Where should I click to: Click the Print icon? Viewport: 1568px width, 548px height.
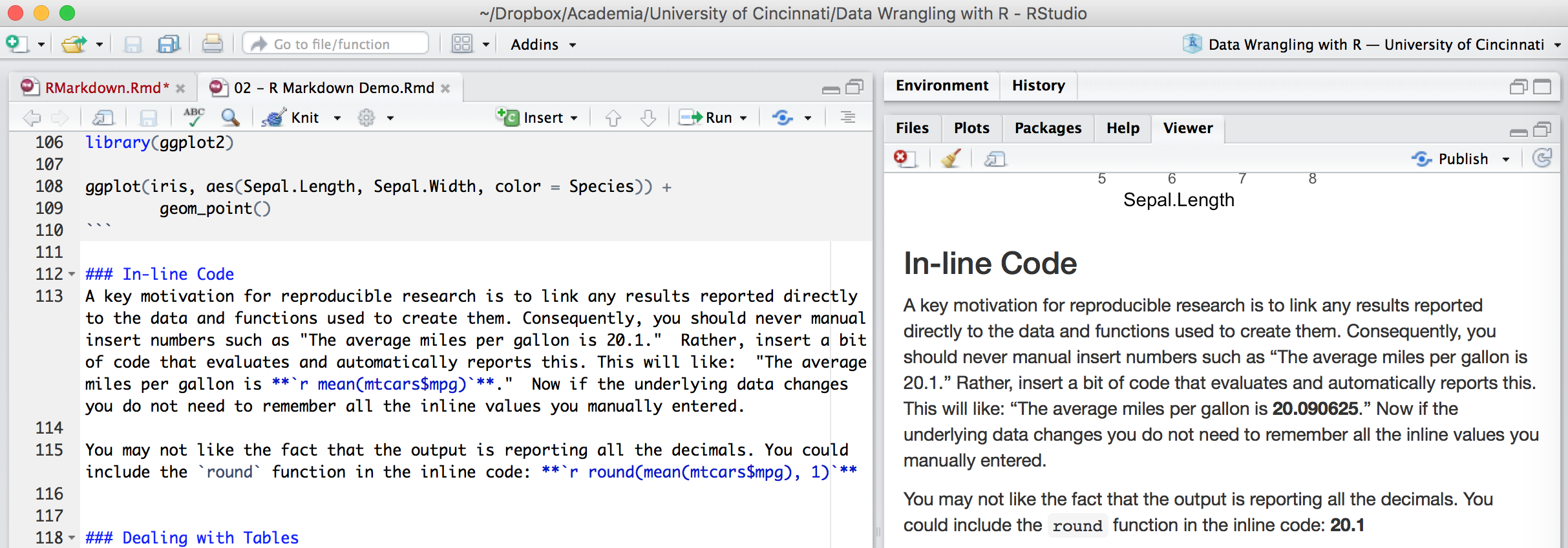click(x=212, y=44)
